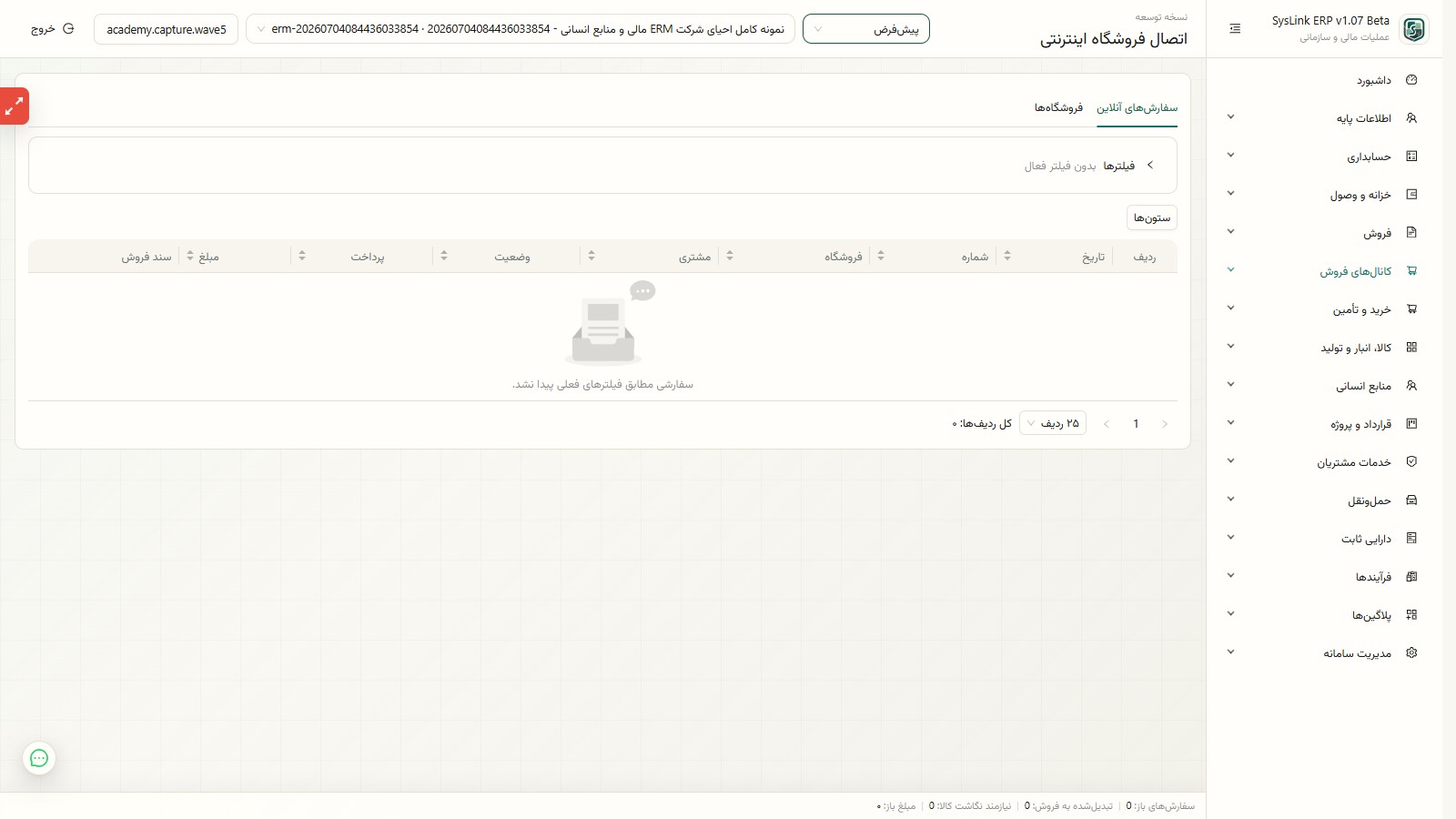The width and height of the screenshot is (1456, 819).
Task: Open the فرآیندها menu item
Action: (1324, 577)
